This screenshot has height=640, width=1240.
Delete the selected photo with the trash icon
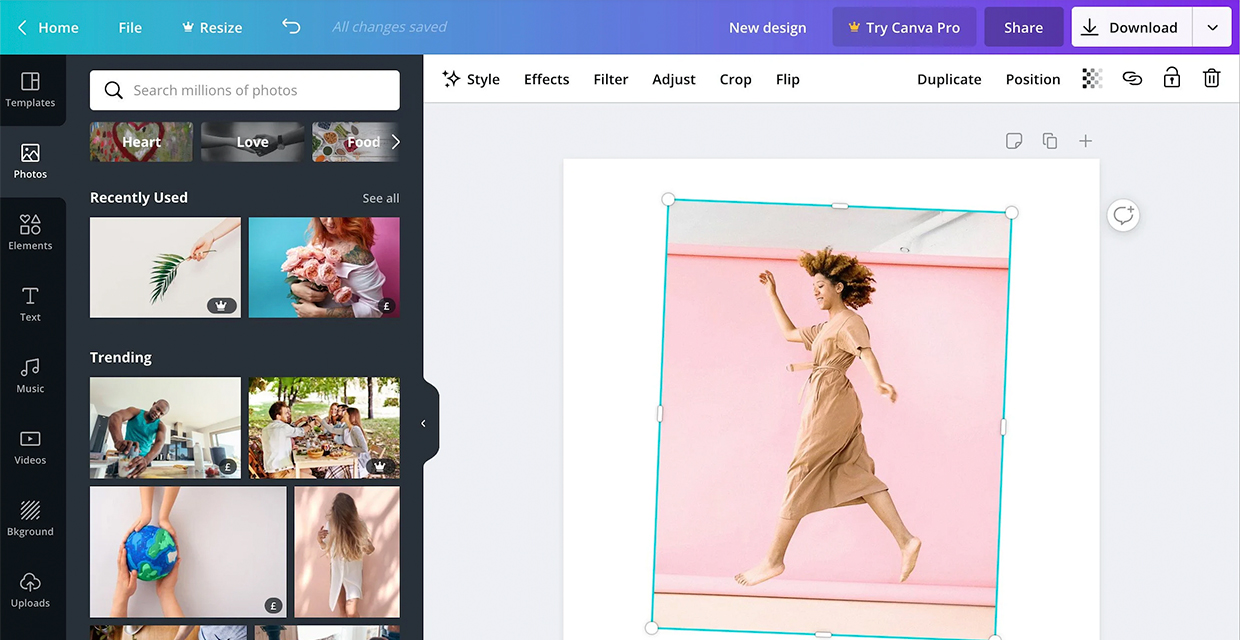click(x=1211, y=78)
